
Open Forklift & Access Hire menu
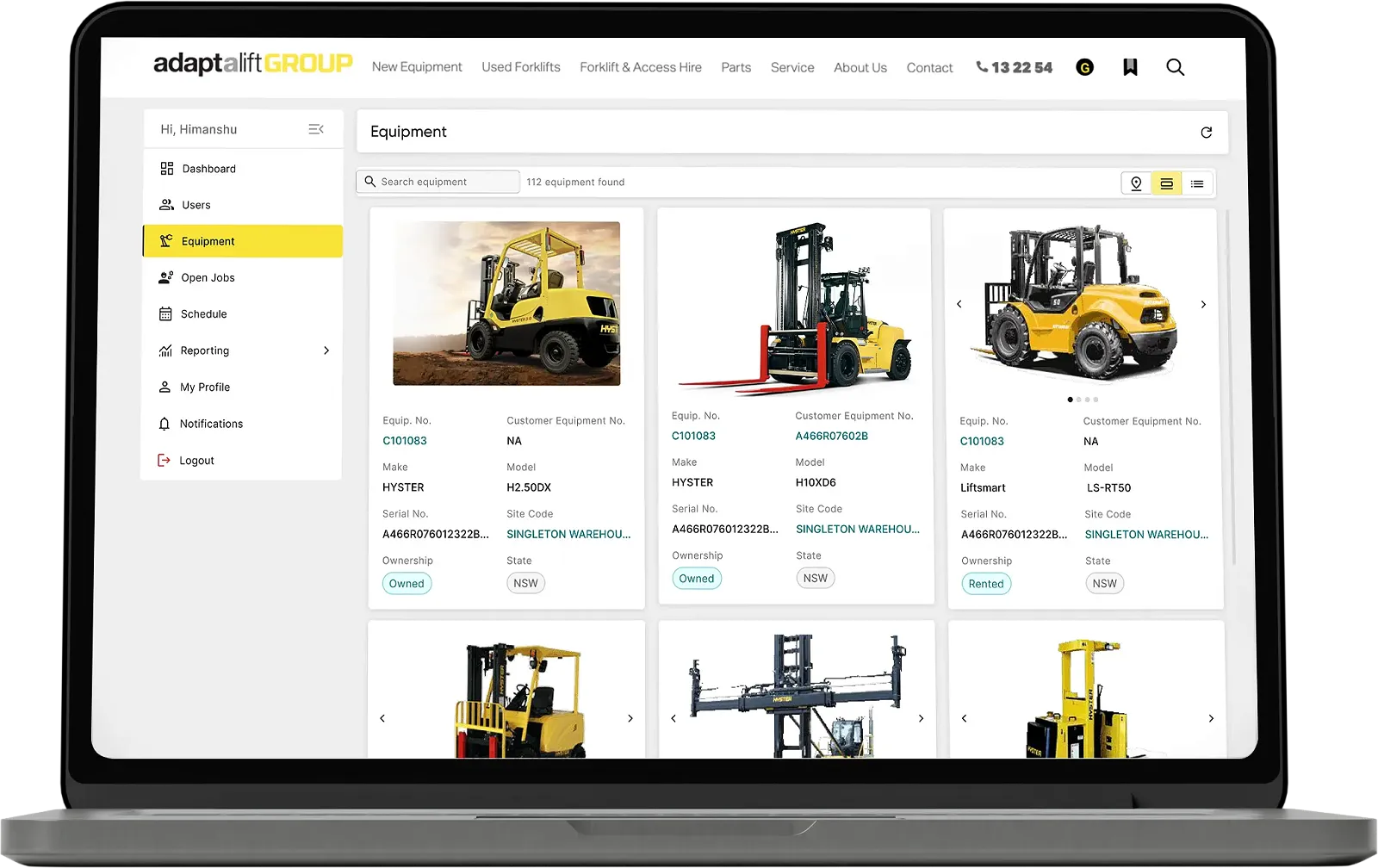coord(641,67)
